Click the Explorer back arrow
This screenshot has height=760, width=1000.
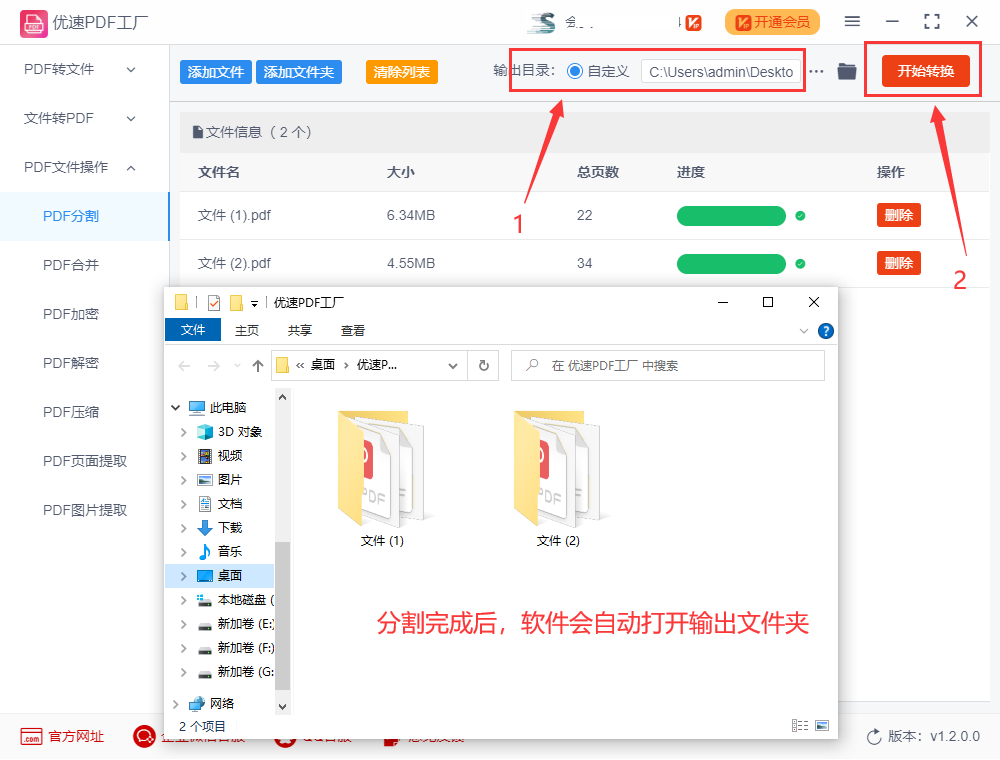[184, 365]
